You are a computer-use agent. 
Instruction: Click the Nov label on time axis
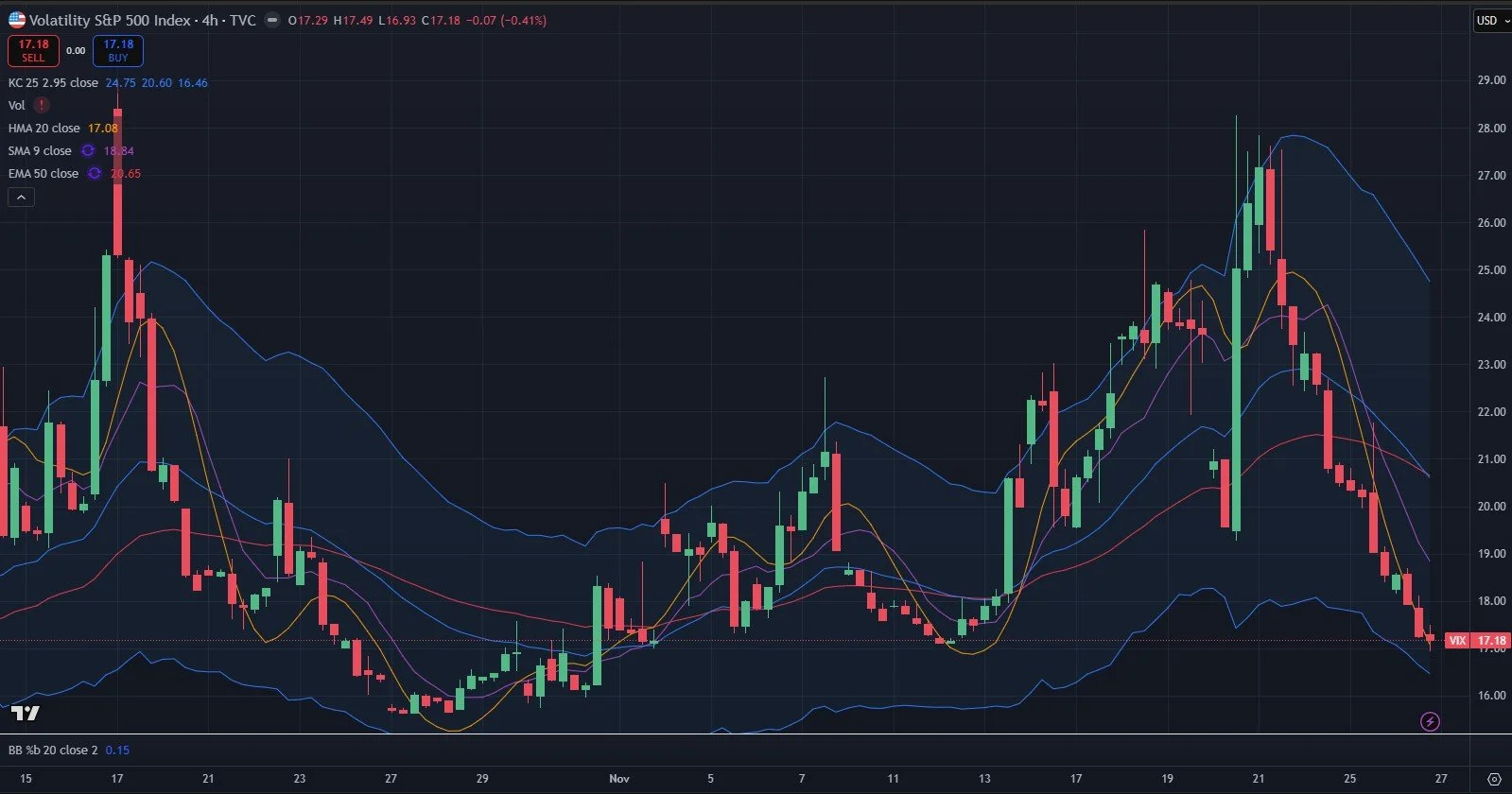[619, 778]
